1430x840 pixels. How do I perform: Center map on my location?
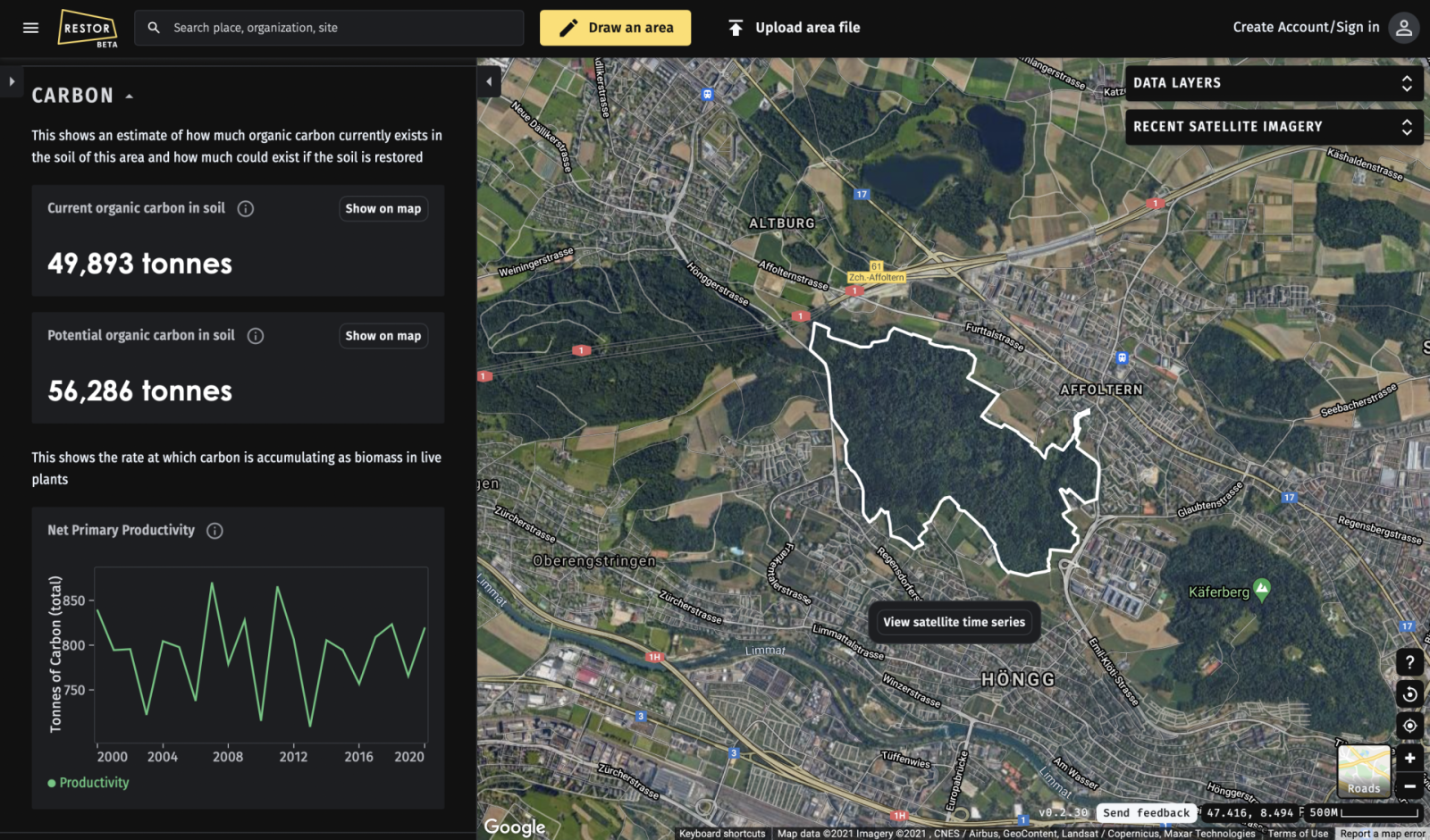[1409, 726]
